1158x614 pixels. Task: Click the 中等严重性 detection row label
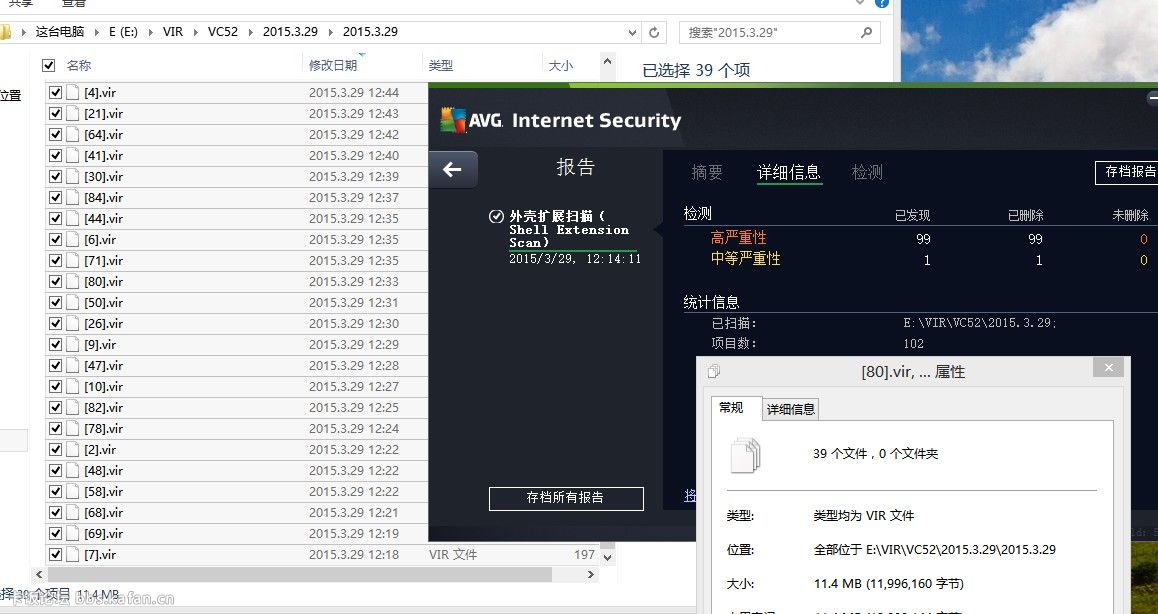pyautogui.click(x=746, y=259)
